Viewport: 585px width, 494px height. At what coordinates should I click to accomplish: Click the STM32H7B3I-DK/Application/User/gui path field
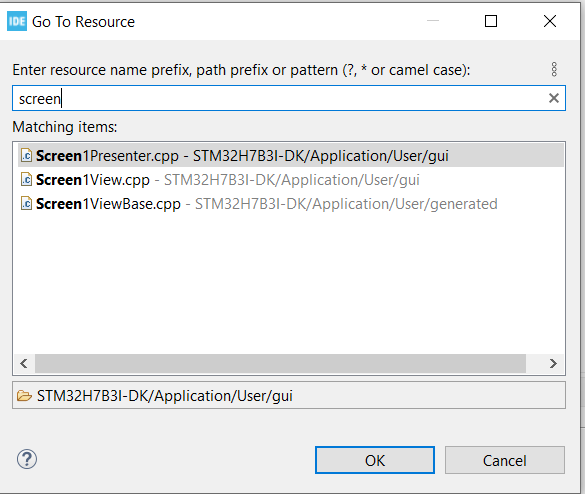point(289,395)
